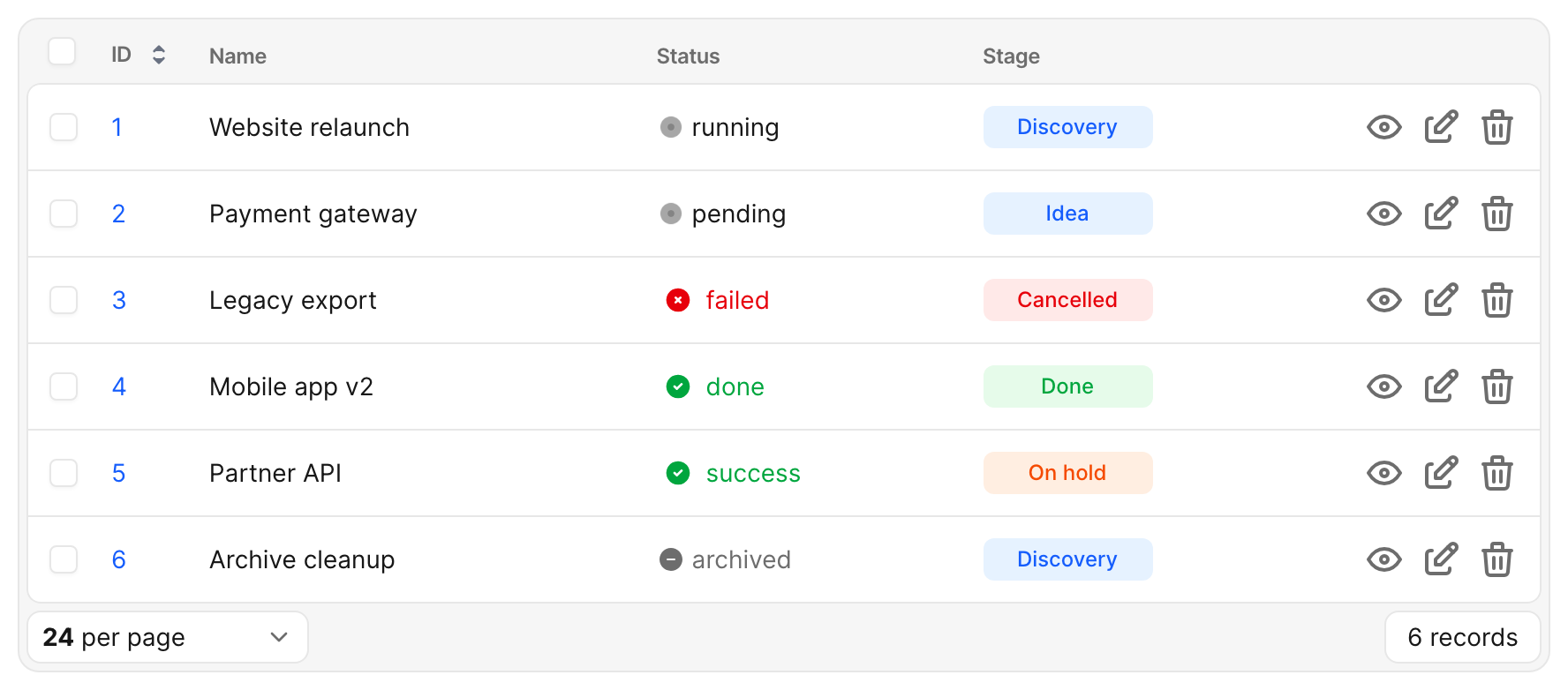Select the Partner API row checkbox
This screenshot has height=690, width=1568.
(64, 473)
